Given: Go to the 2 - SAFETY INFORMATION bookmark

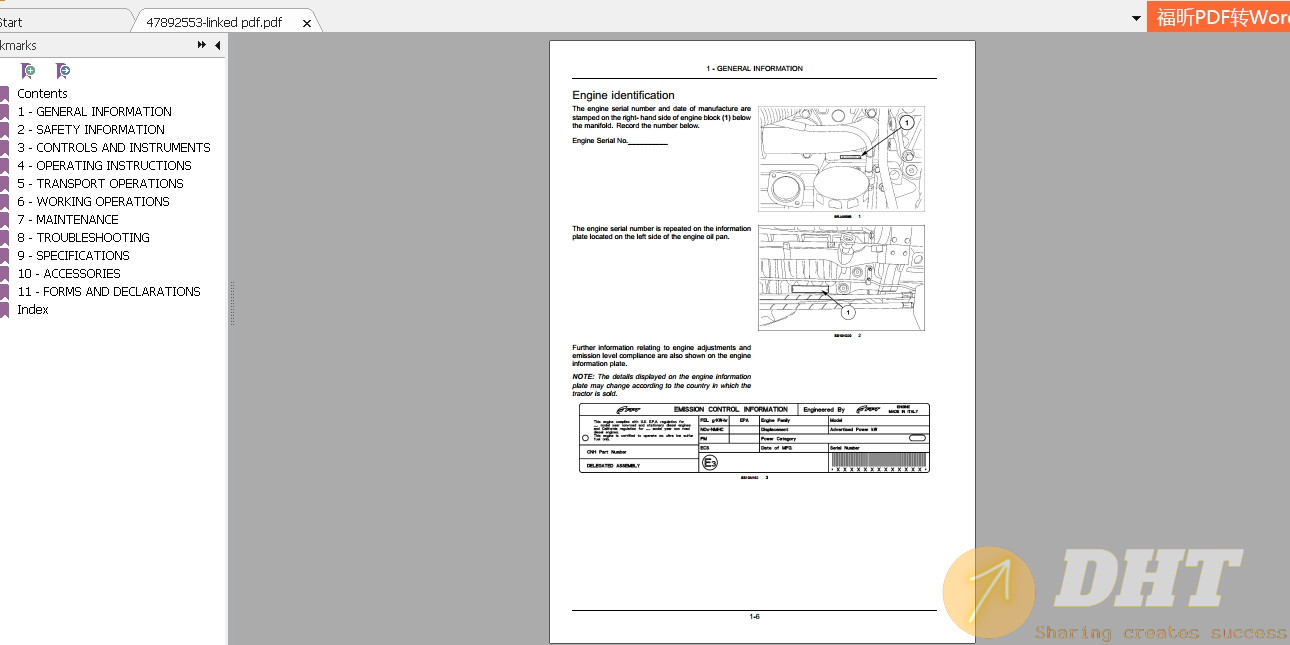Looking at the screenshot, I should click(91, 130).
